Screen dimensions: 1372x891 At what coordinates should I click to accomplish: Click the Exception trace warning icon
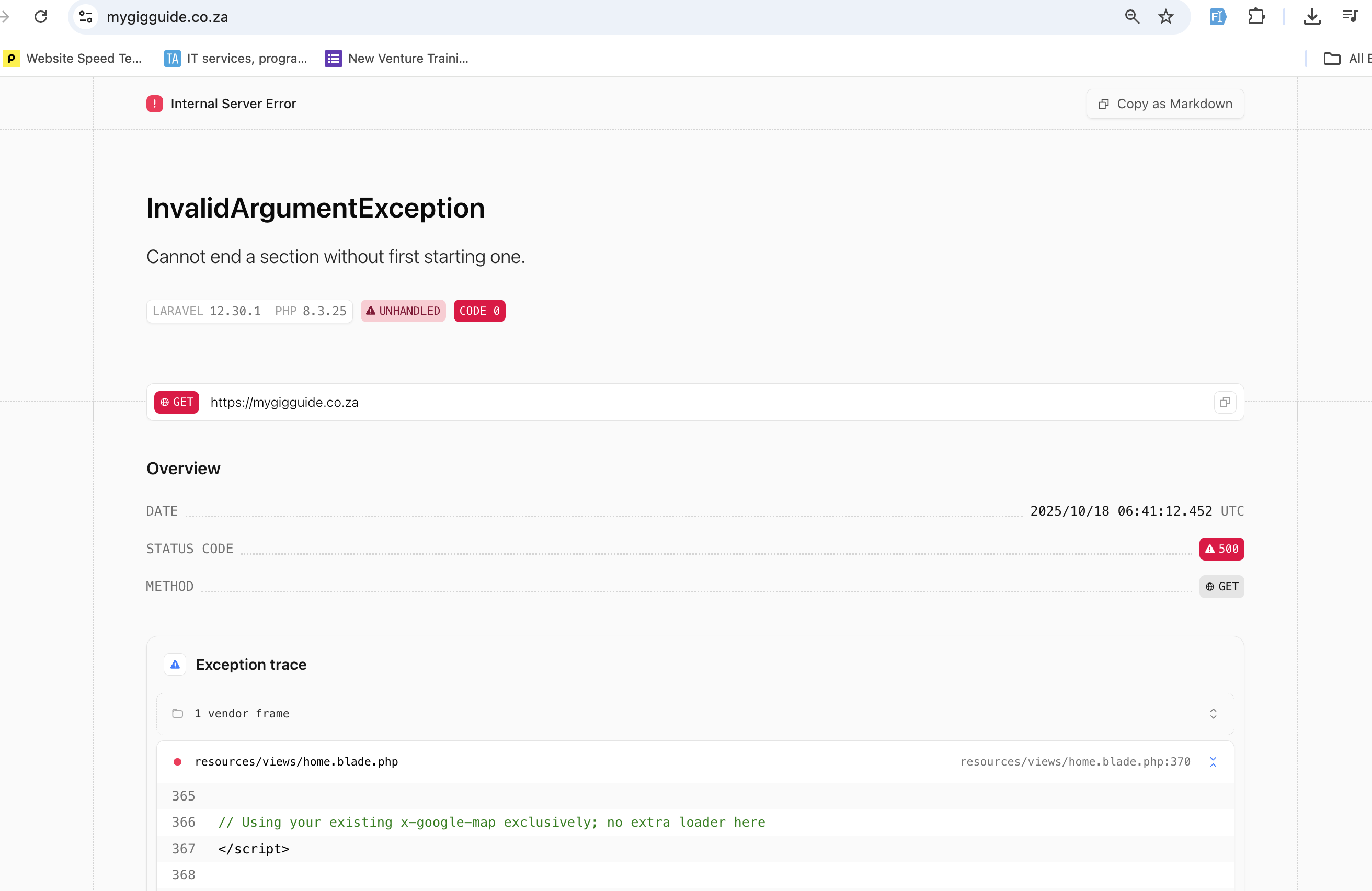point(175,665)
